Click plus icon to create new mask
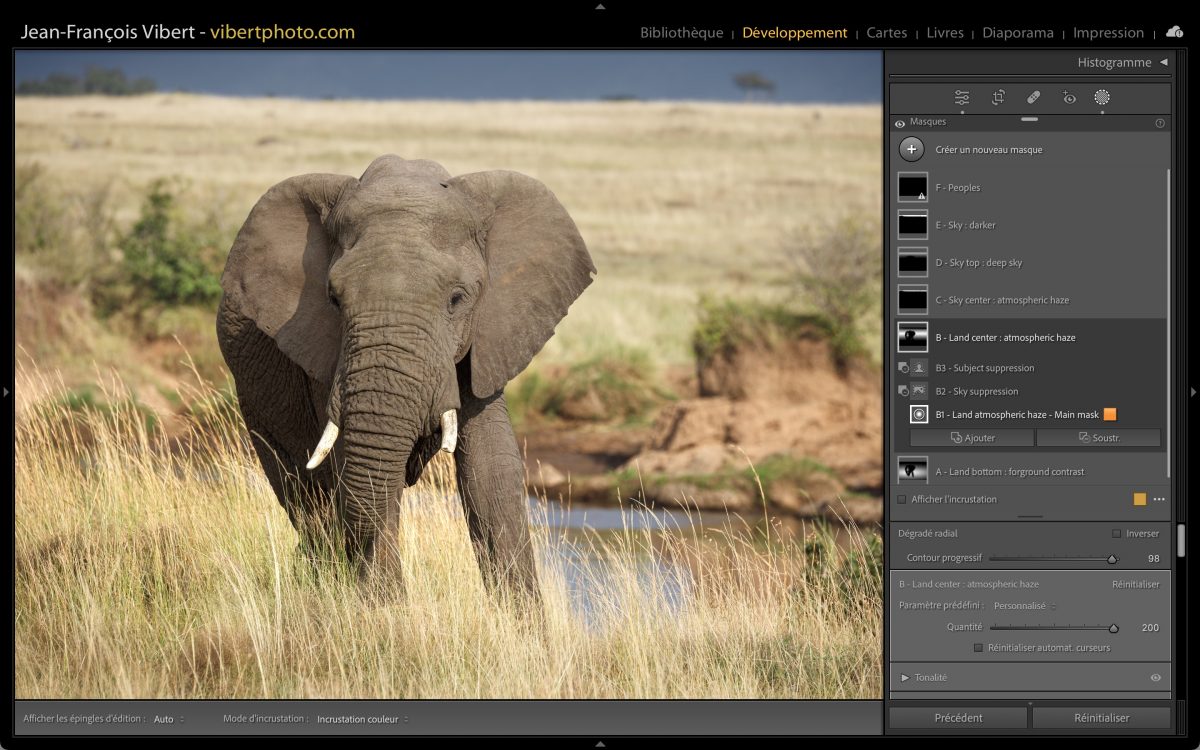 (x=911, y=150)
